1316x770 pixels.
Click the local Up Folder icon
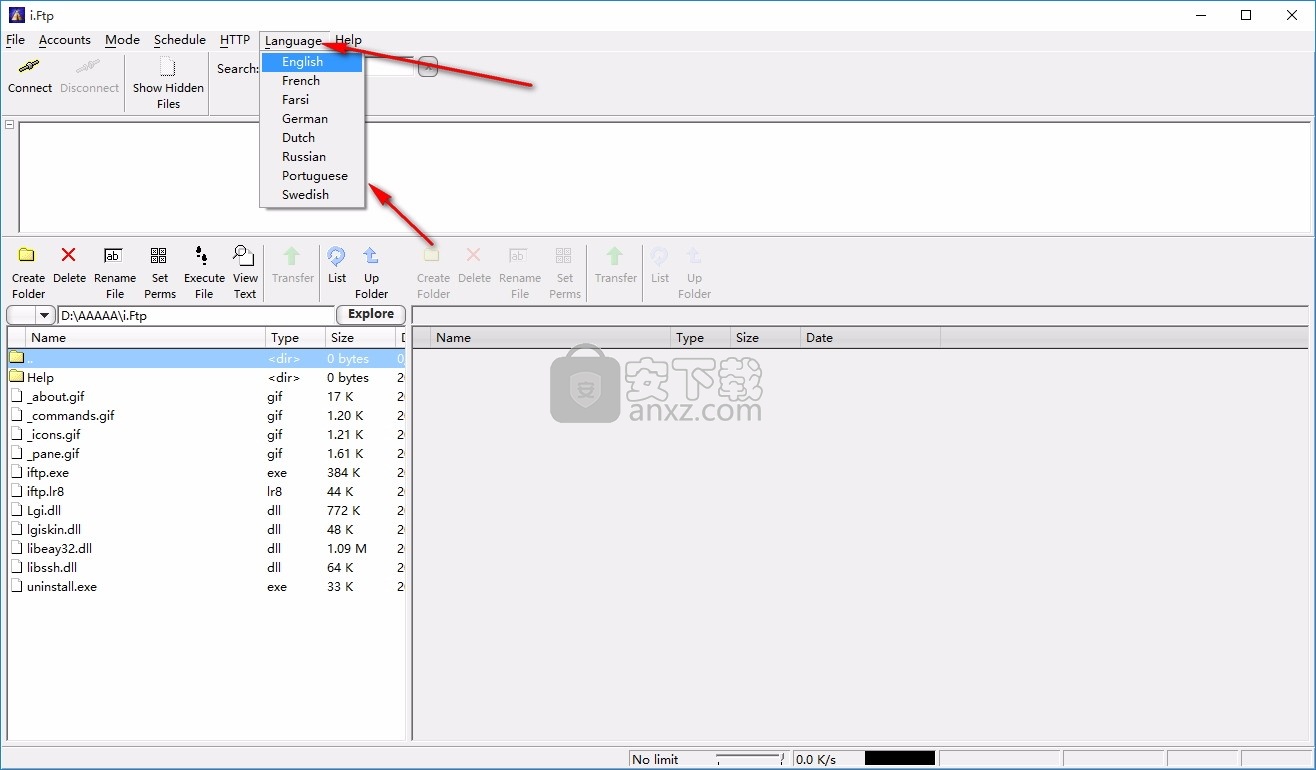point(371,256)
